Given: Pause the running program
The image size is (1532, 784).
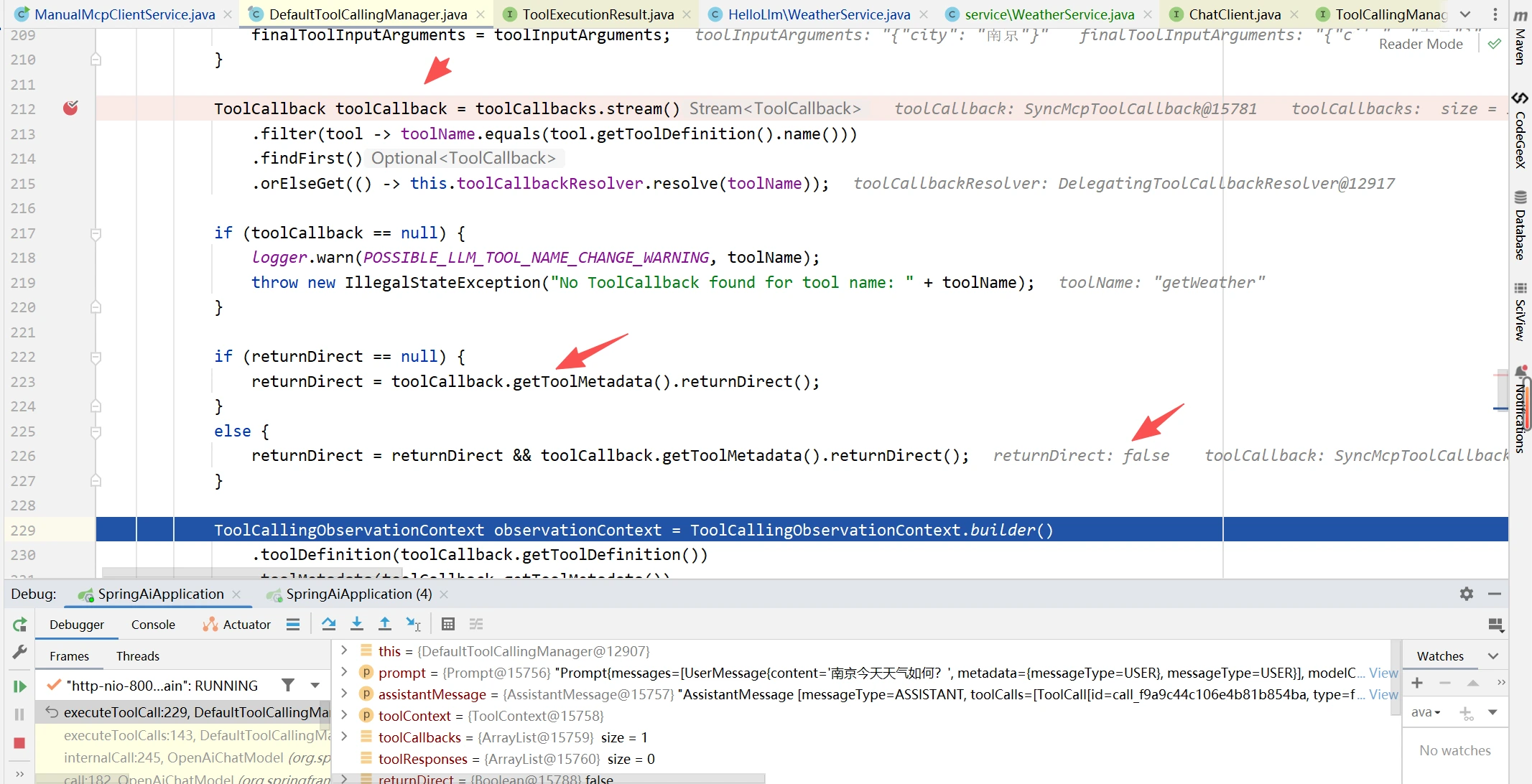Looking at the screenshot, I should 19,714.
